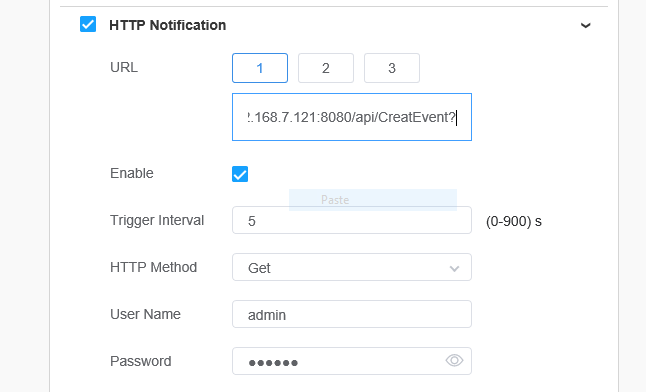646x392 pixels.
Task: Collapse the HTTP Notification section chevron
Action: [585, 26]
